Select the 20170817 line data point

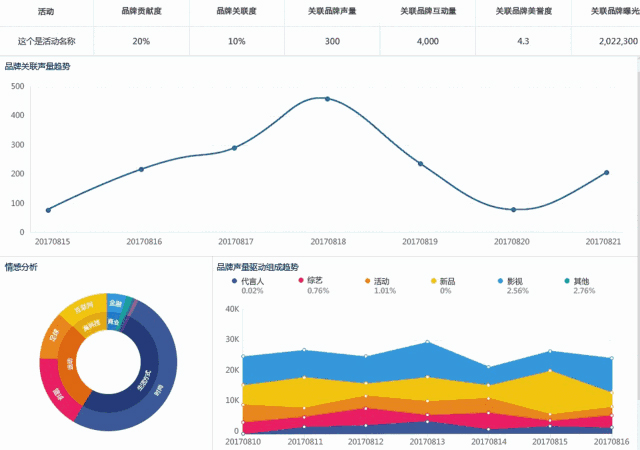pos(234,148)
